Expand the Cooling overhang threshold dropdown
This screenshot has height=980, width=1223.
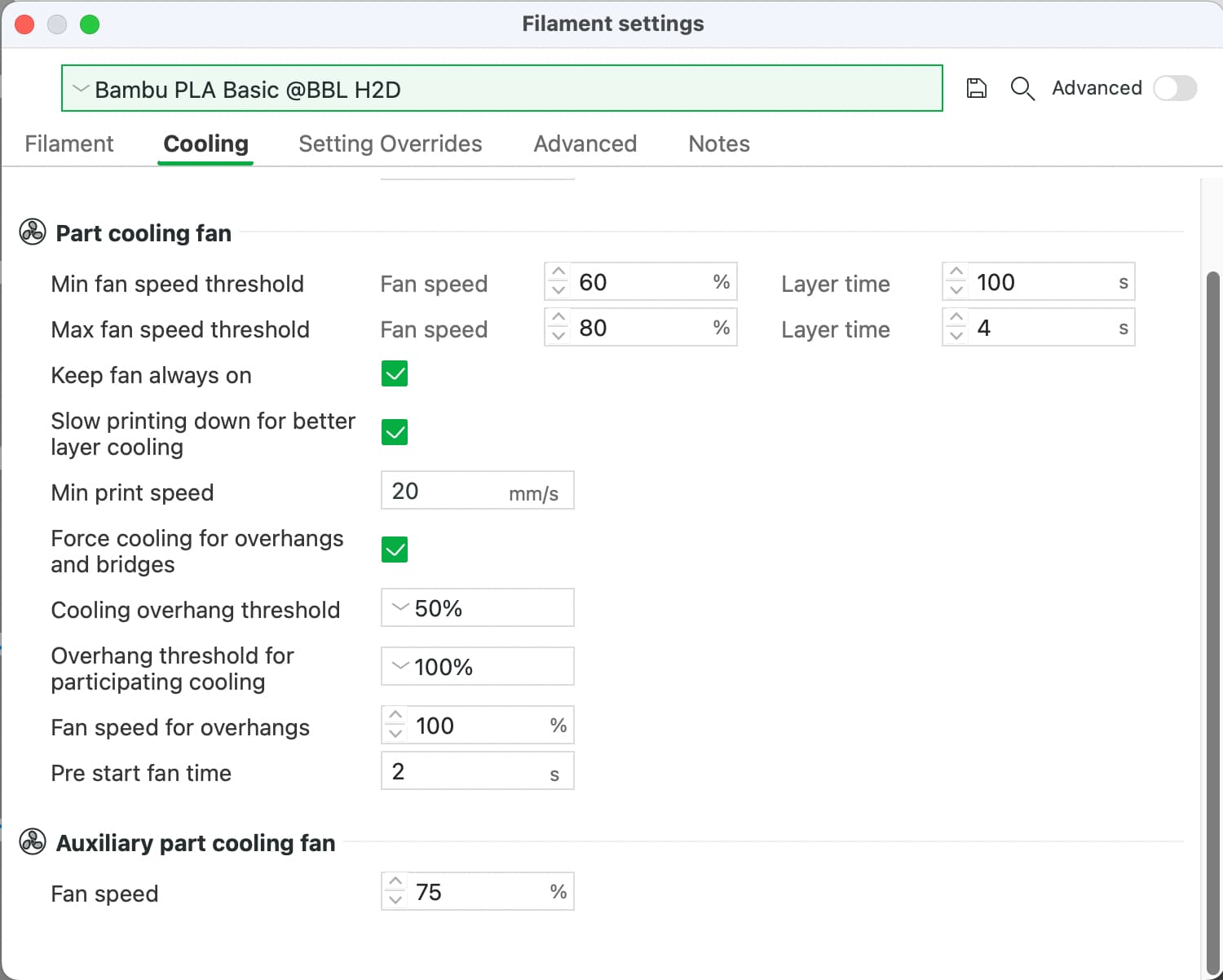coord(477,608)
